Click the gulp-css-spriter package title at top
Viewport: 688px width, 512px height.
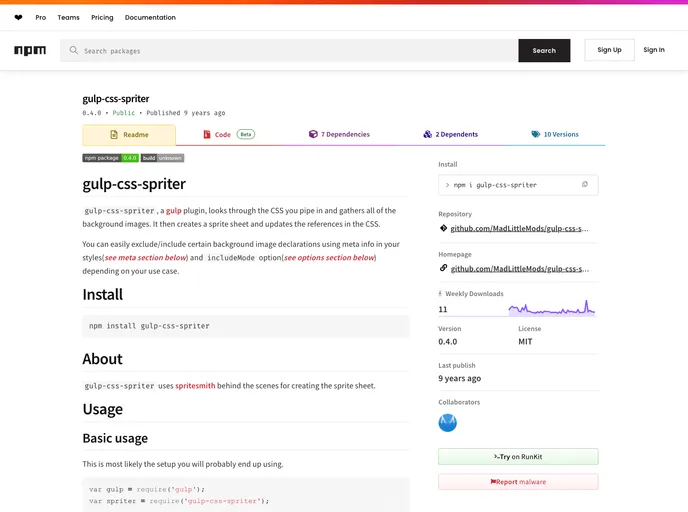point(116,99)
